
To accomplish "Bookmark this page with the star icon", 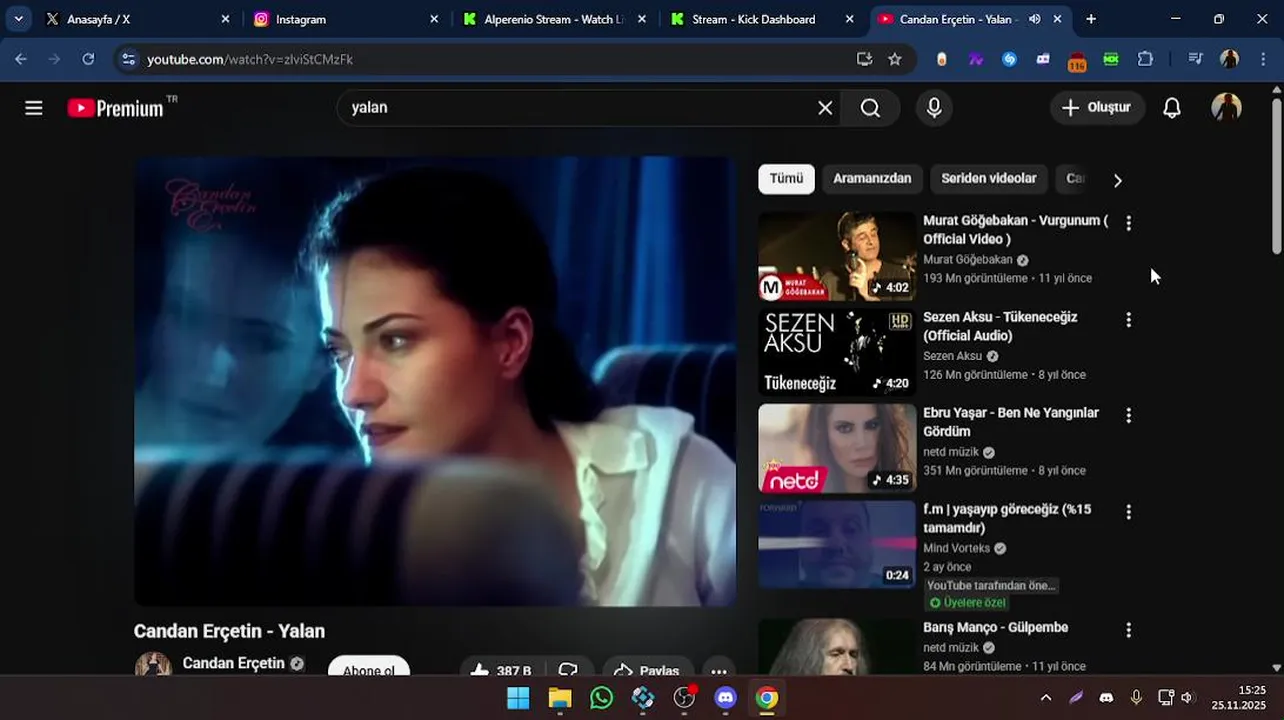I will [895, 59].
